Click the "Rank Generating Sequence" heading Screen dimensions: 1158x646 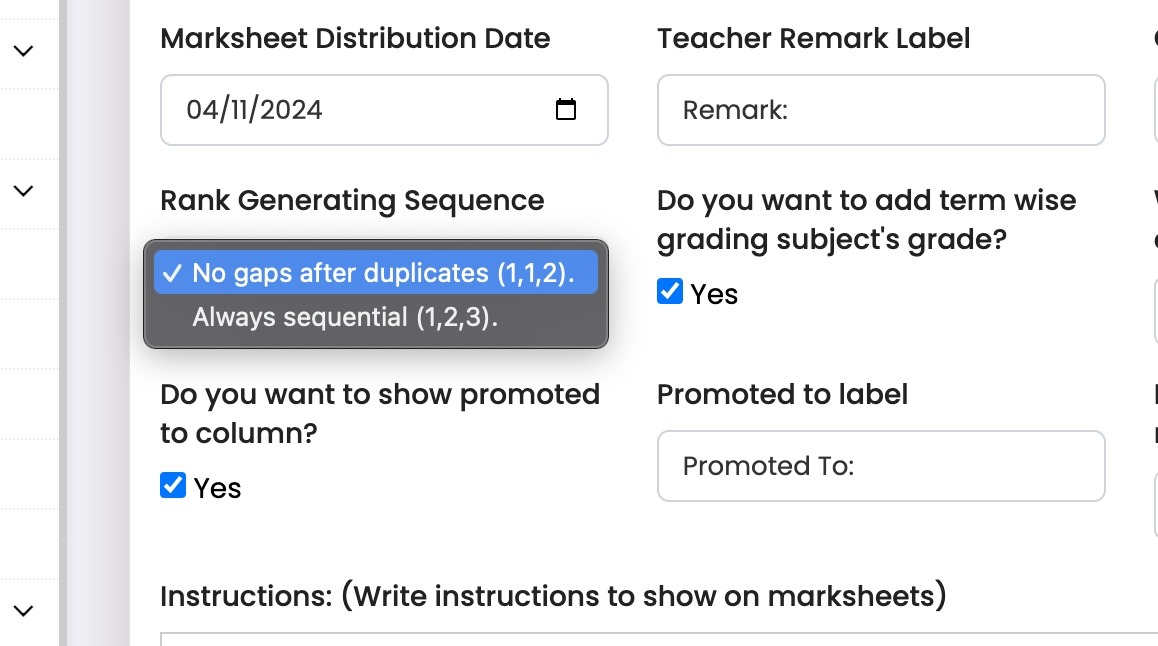coord(353,200)
